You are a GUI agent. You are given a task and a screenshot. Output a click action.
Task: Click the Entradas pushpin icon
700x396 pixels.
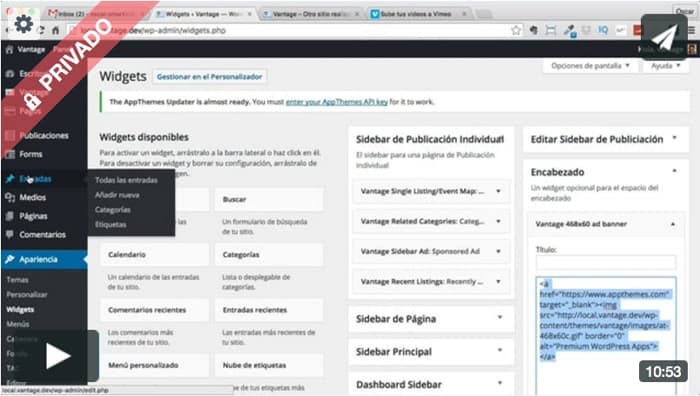pyautogui.click(x=10, y=179)
